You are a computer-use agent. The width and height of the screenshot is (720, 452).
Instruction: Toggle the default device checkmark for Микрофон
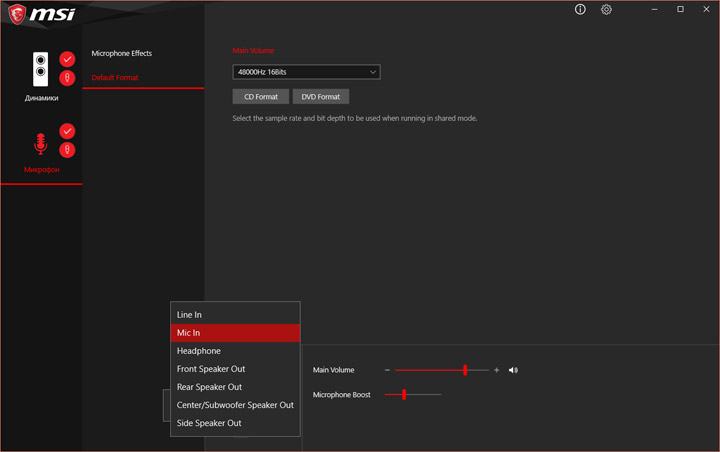[x=67, y=131]
